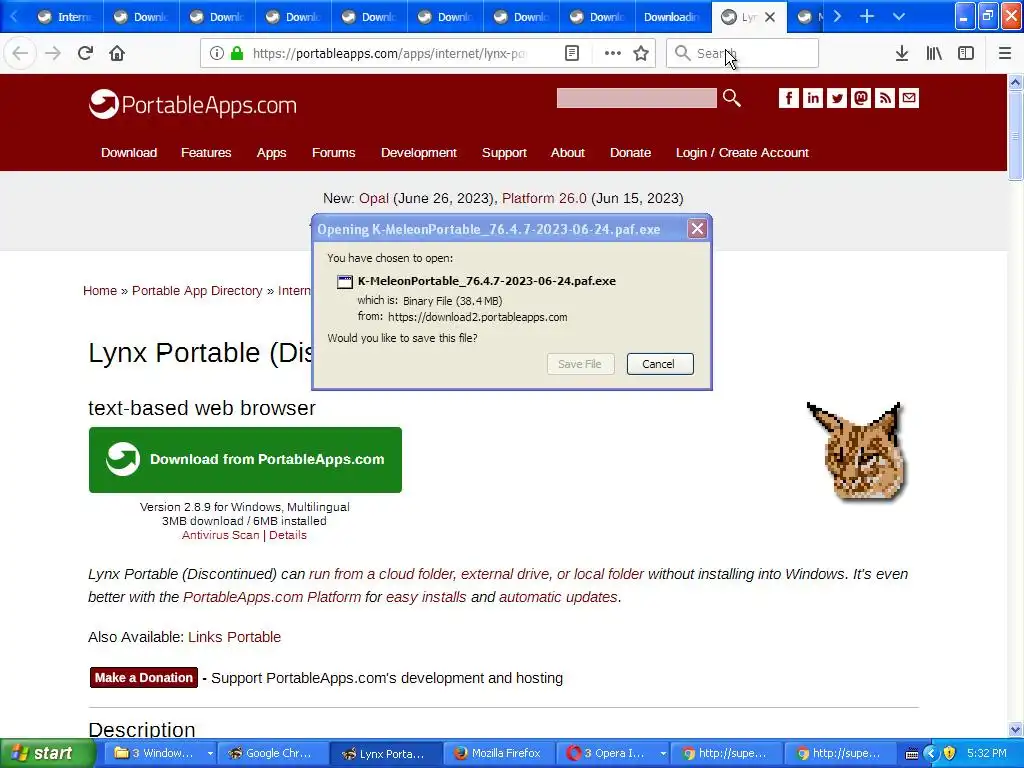
Task: Open the Opal news link
Action: click(x=374, y=198)
